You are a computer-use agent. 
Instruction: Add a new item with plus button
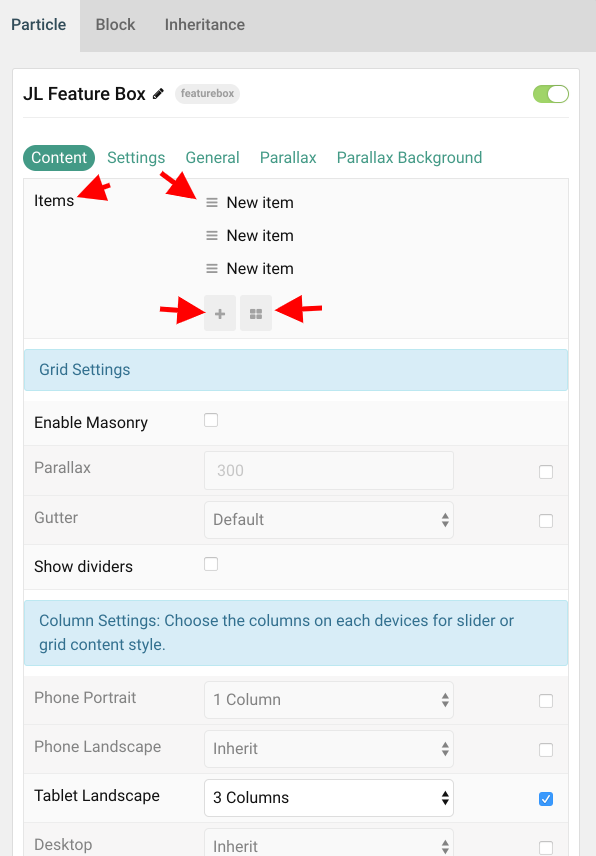[x=220, y=313]
